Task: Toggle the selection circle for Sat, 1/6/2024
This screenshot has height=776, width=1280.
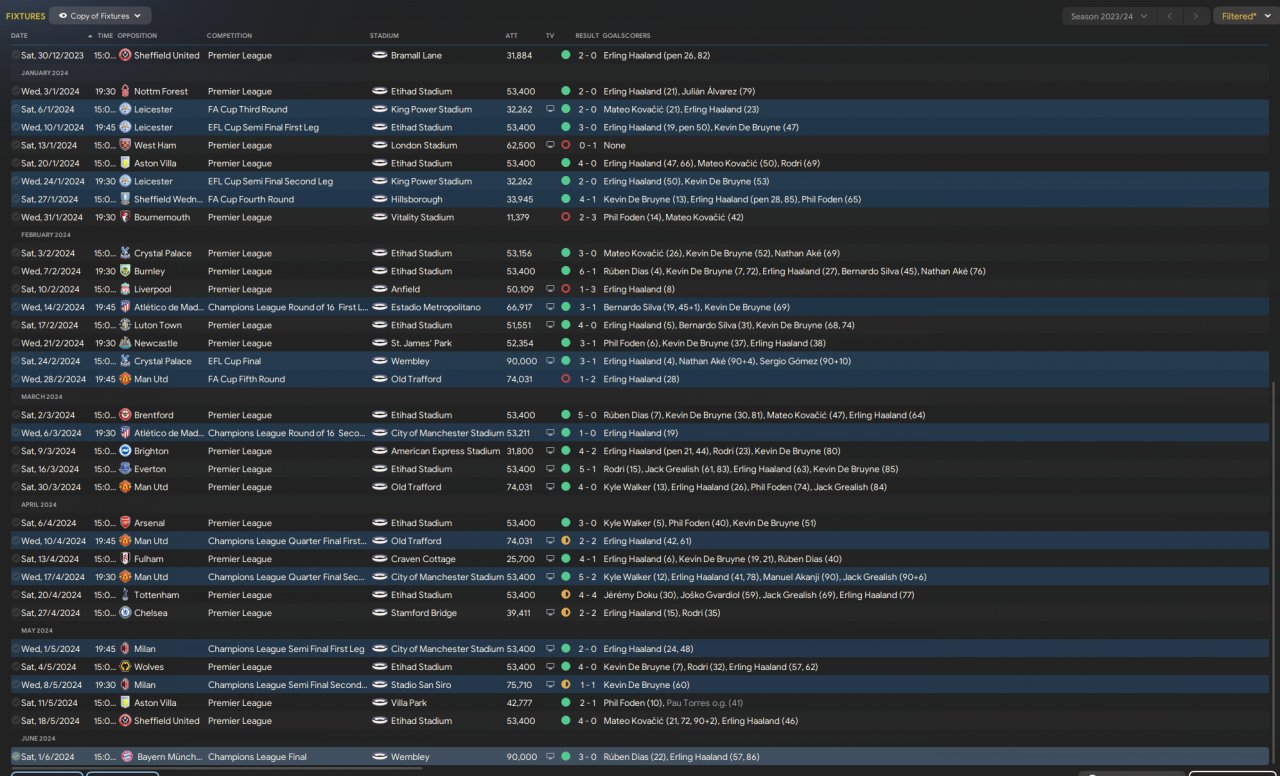Action: click(16, 757)
